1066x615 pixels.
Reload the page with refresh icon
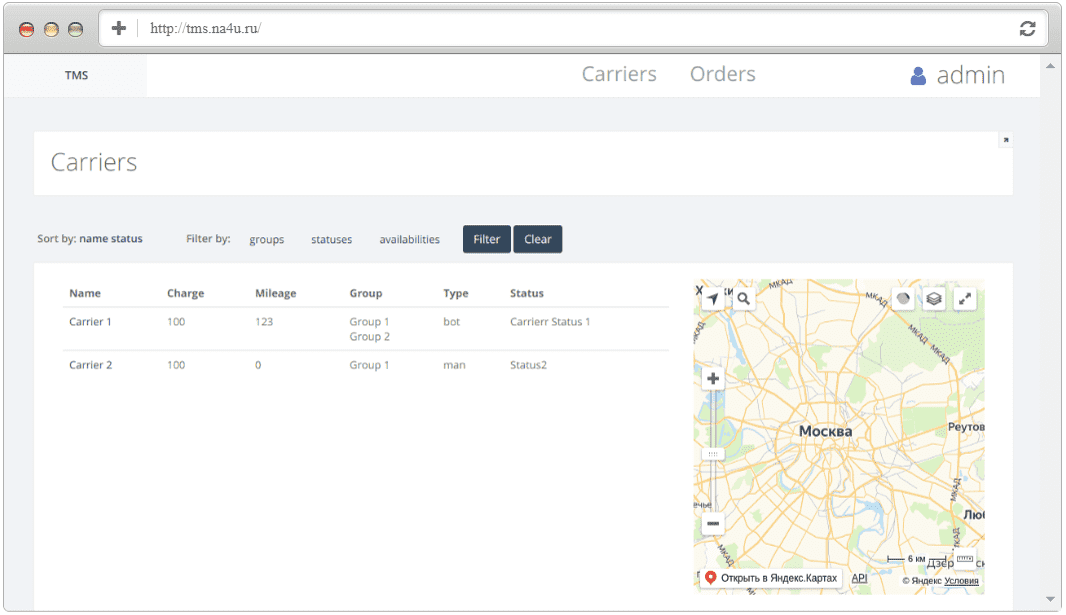1027,29
